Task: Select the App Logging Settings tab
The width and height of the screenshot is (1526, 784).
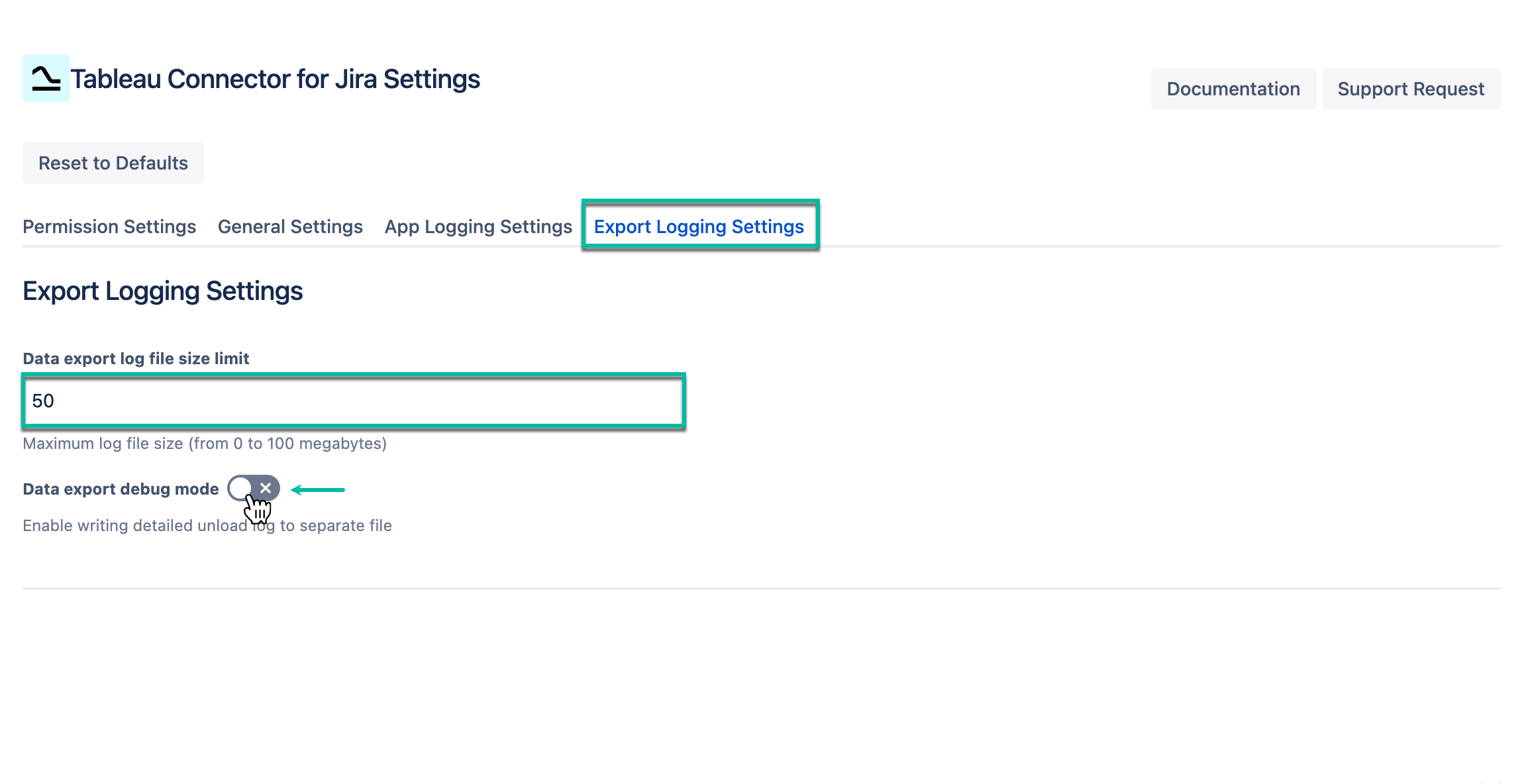Action: pos(478,226)
